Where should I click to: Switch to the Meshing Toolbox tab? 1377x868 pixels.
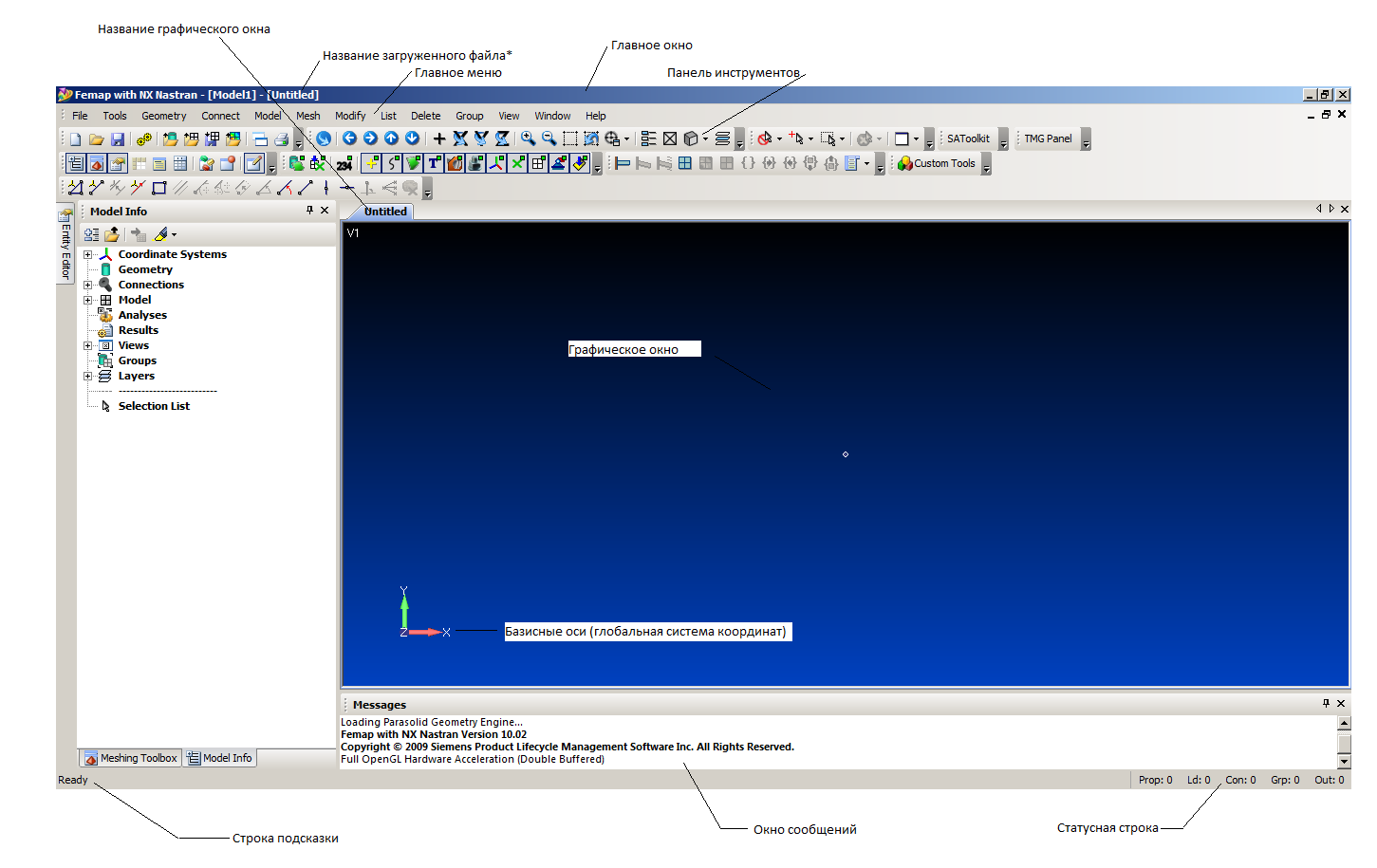coord(131,758)
